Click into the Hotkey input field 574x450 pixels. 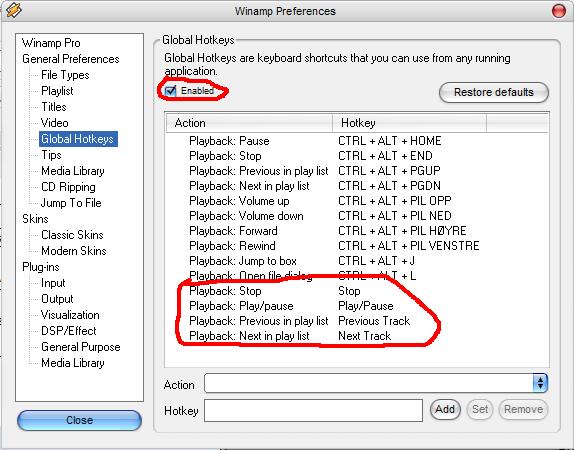pos(313,410)
